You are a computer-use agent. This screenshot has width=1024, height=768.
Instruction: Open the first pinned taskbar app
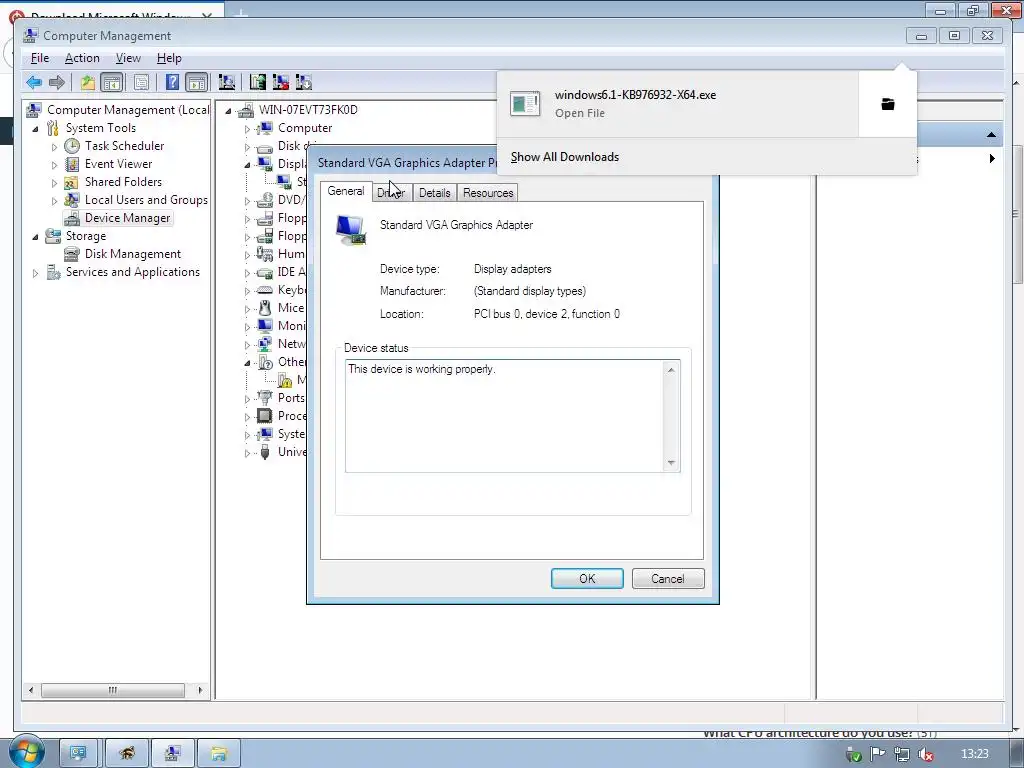click(x=78, y=754)
